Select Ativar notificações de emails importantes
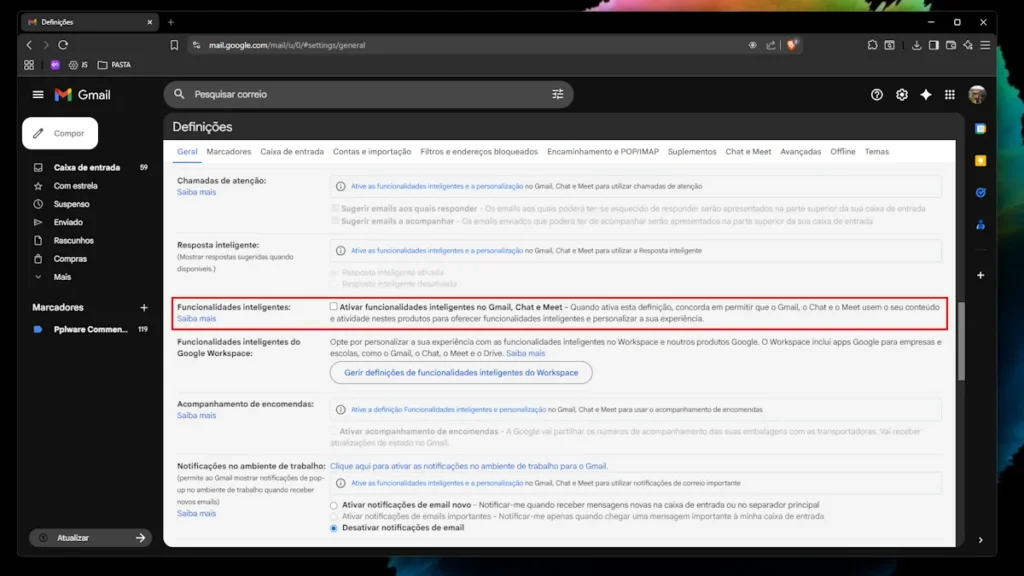Viewport: 1024px width, 576px height. (x=334, y=517)
